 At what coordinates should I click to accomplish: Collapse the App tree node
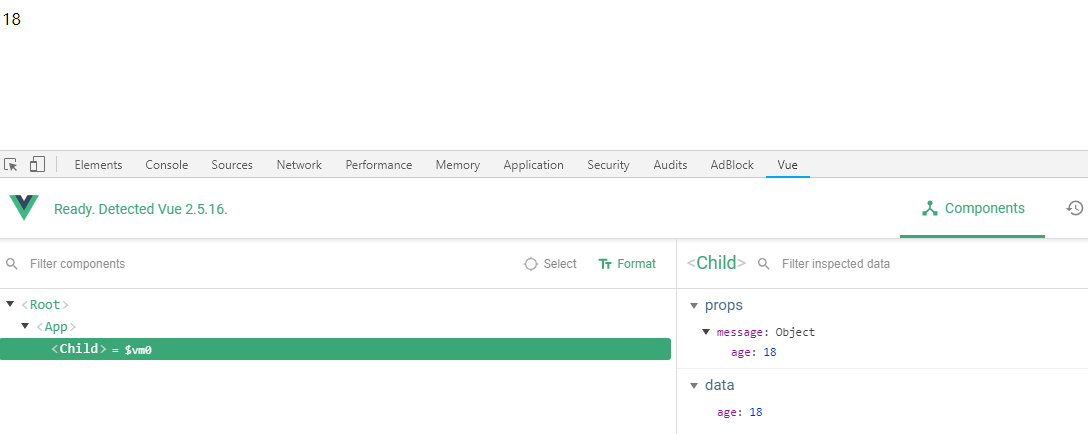tap(25, 326)
